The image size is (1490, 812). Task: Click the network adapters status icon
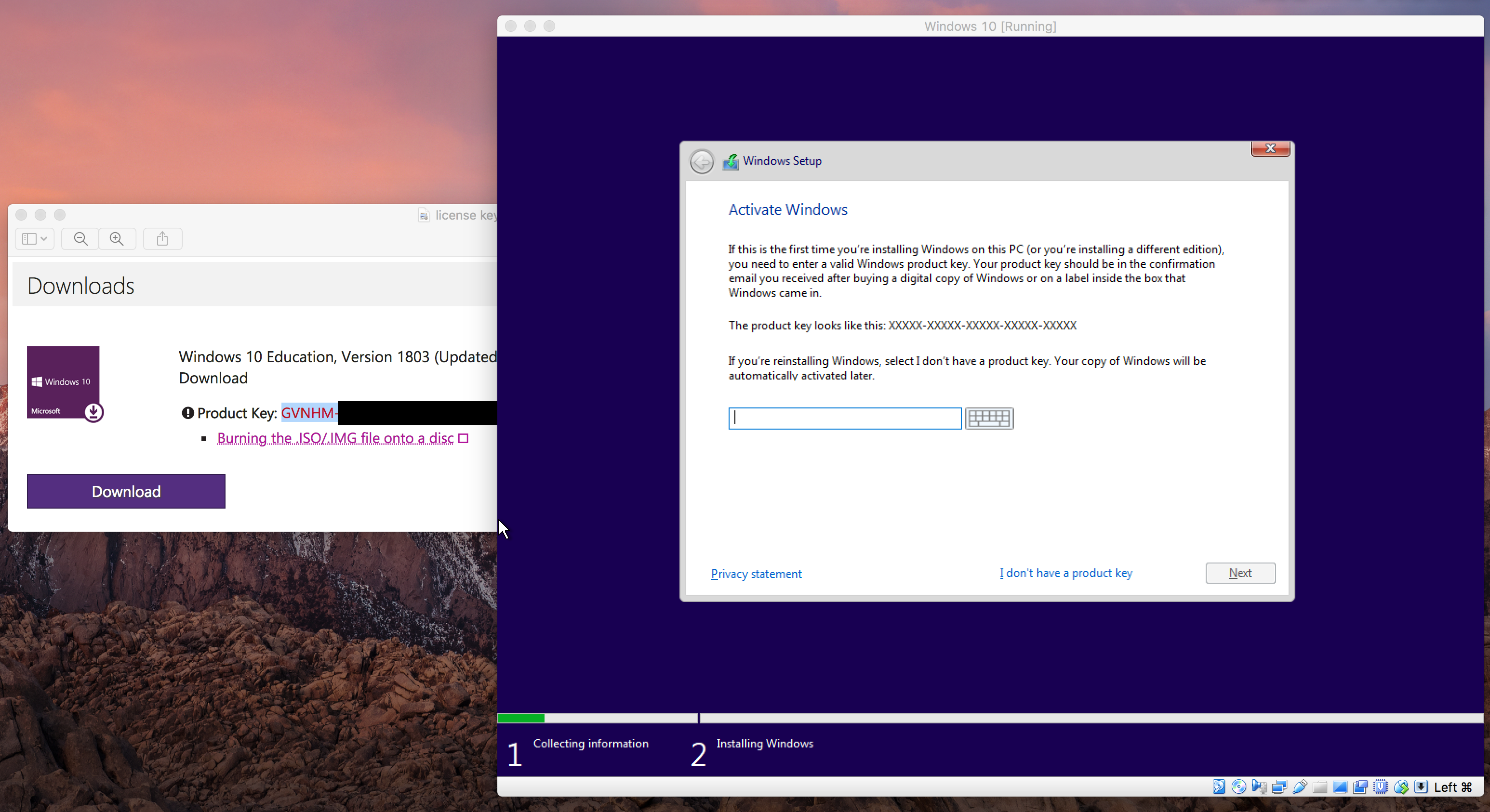(x=1279, y=786)
